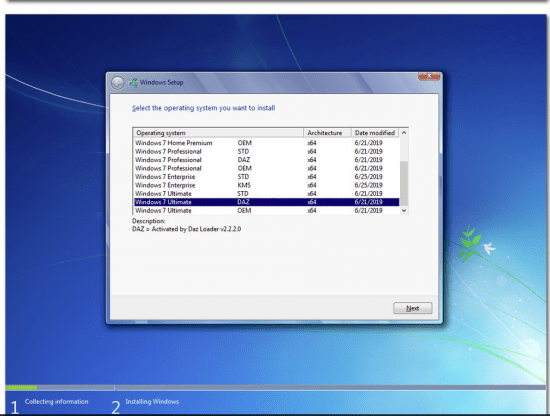Sort by Date modified column header
This screenshot has height=416, width=550.
click(x=375, y=133)
